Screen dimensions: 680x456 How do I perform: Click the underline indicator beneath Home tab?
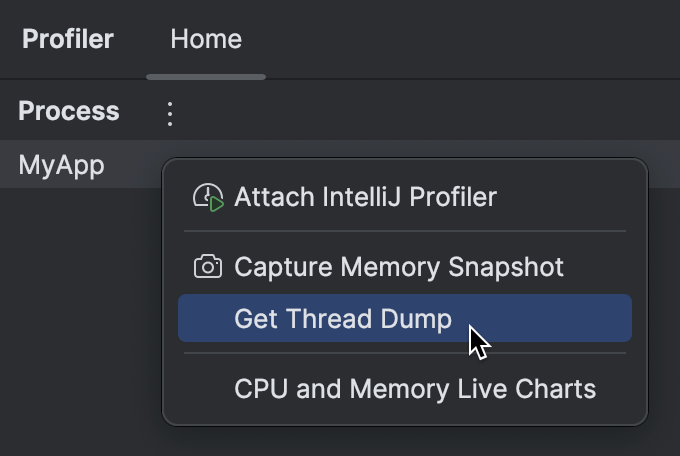pos(206,77)
